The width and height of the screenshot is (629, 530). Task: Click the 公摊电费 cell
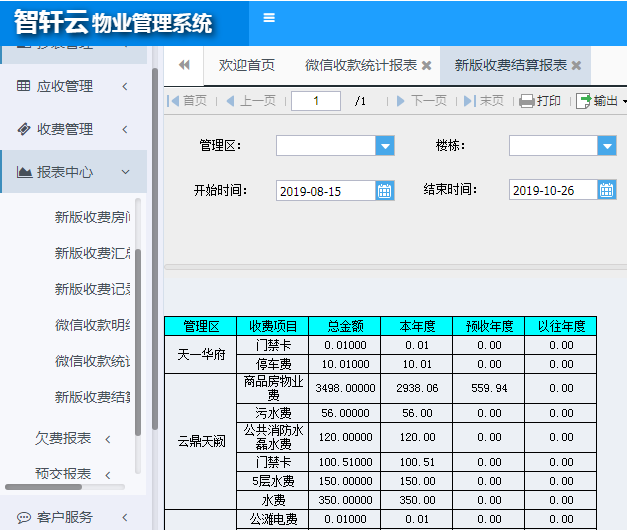click(273, 520)
